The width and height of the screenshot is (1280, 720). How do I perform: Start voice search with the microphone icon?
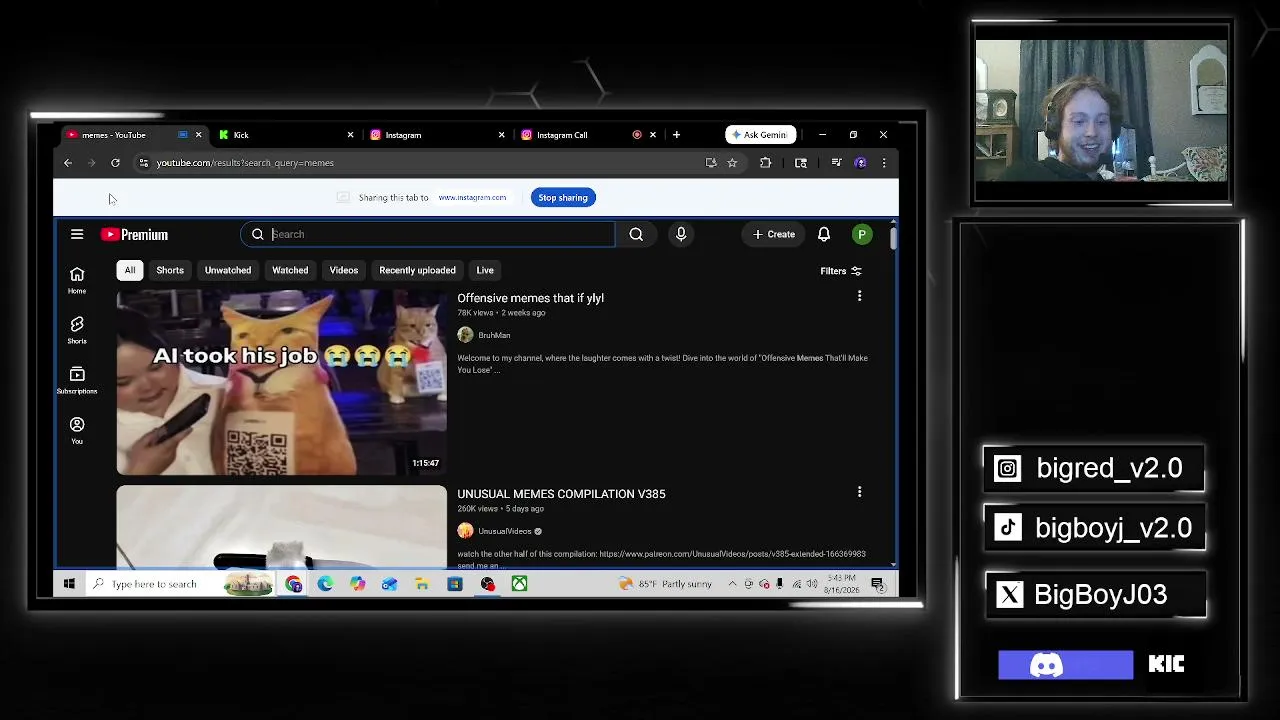681,234
